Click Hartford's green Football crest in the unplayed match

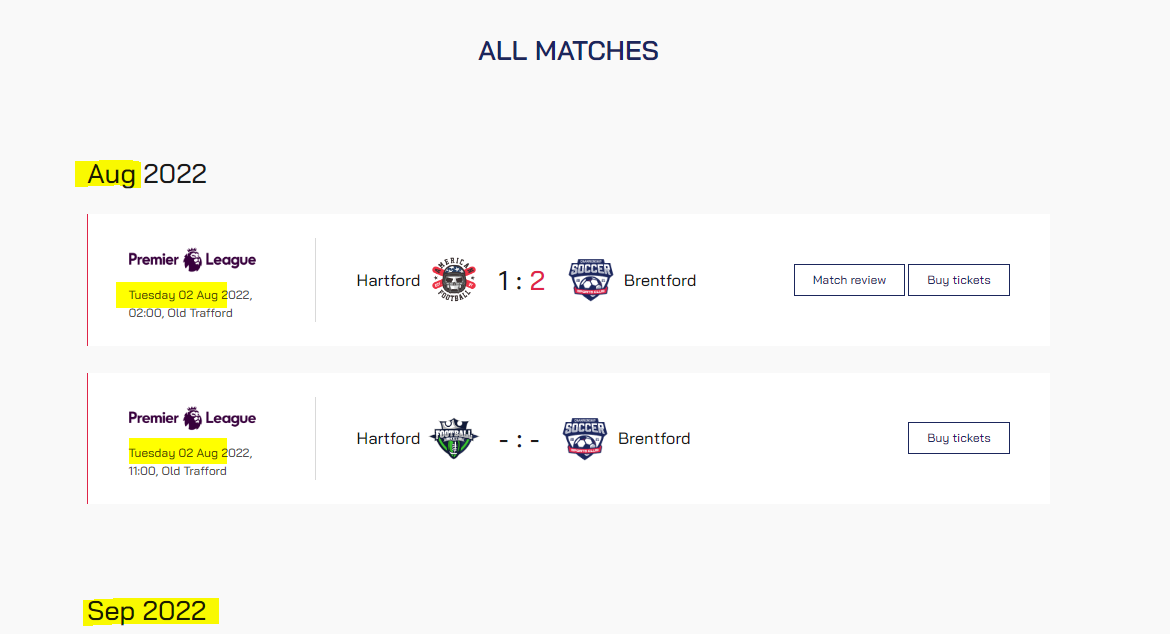tap(454, 438)
